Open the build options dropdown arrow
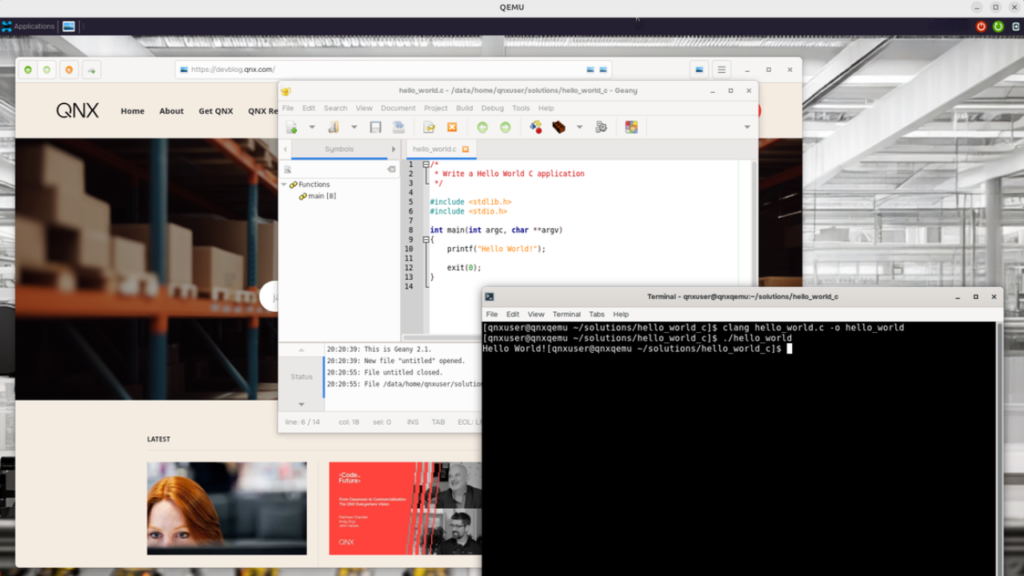Screen dimensions: 1024x576 point(579,127)
